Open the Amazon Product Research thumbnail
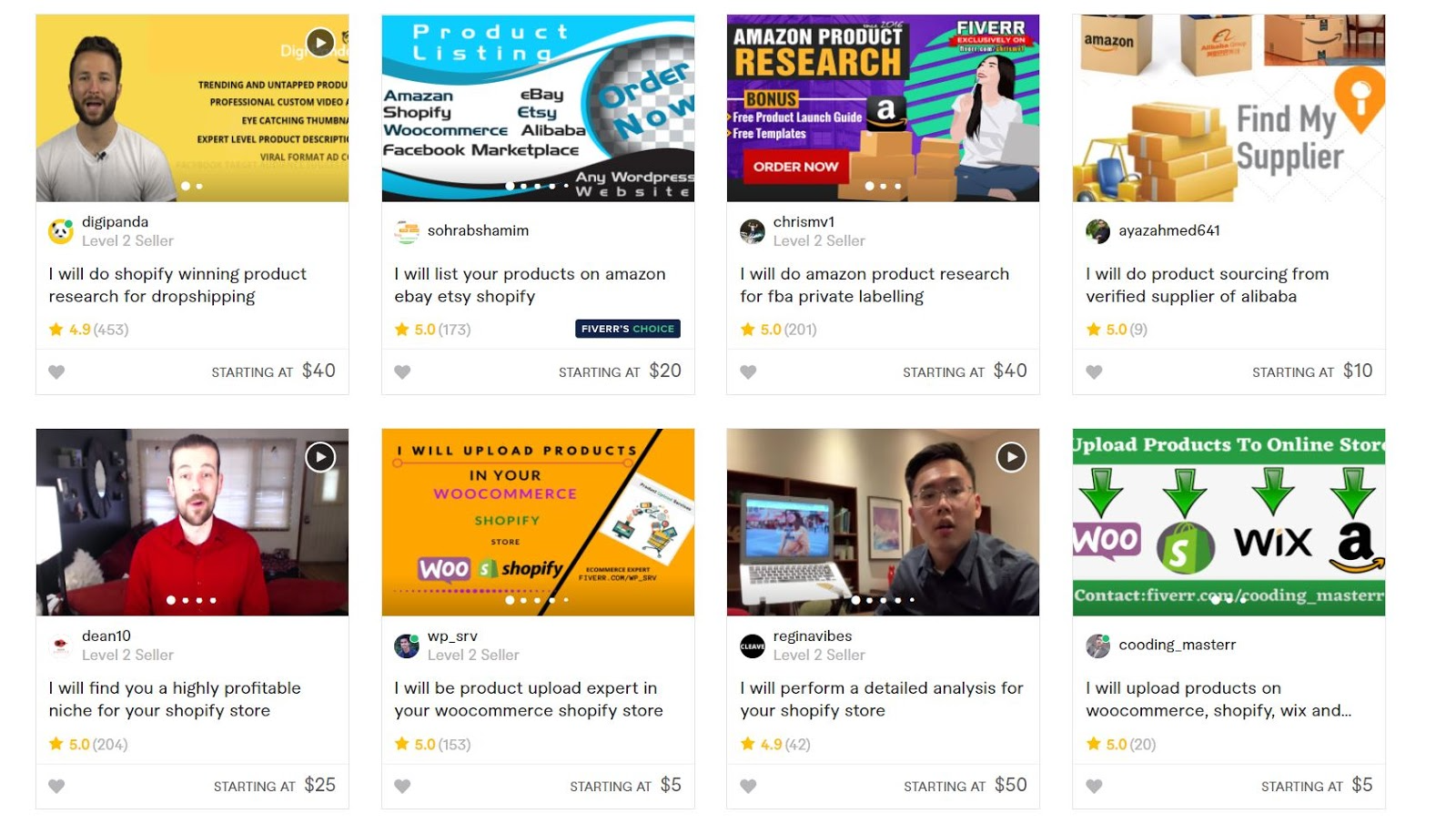 (883, 107)
